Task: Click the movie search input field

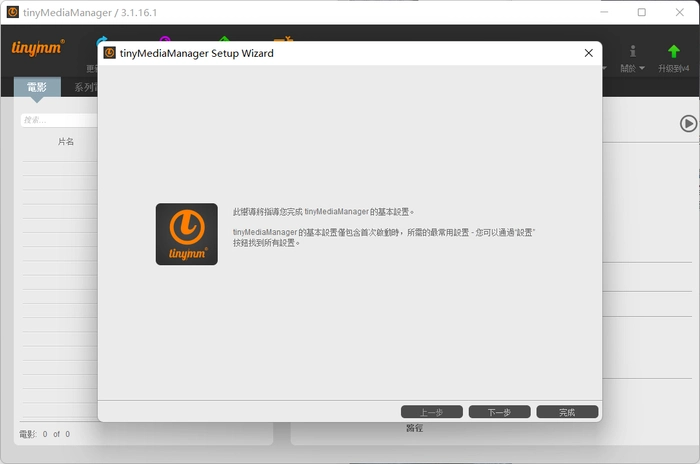Action: point(59,120)
